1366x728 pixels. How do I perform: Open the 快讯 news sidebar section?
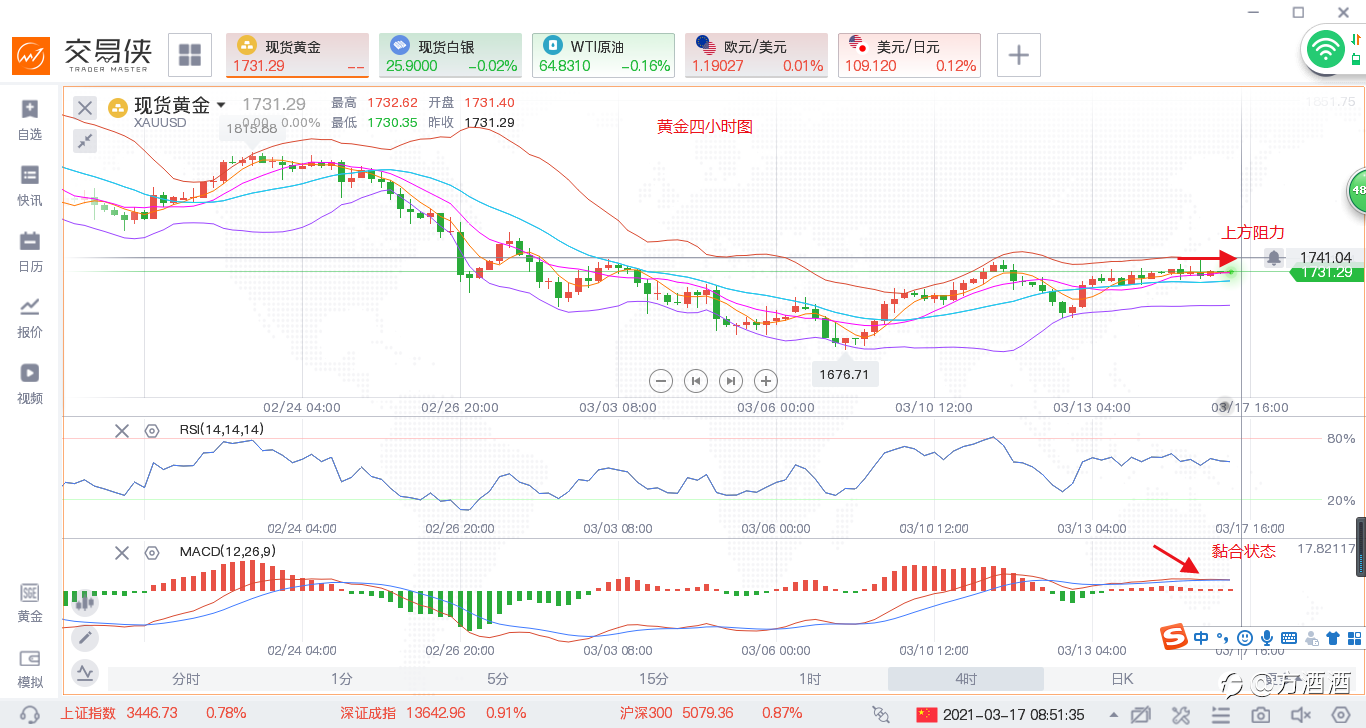coord(30,185)
